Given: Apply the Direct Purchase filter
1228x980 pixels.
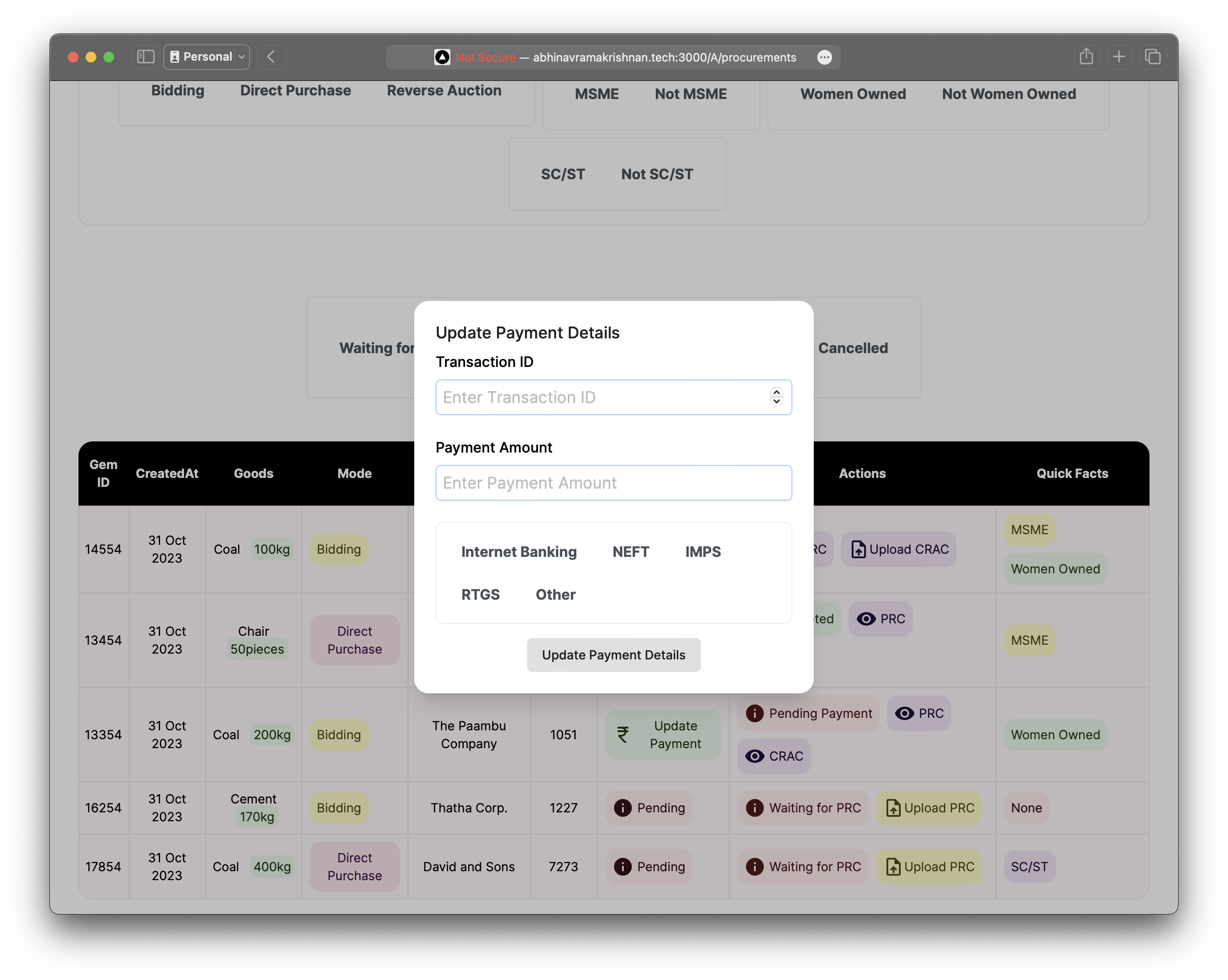Looking at the screenshot, I should [295, 91].
